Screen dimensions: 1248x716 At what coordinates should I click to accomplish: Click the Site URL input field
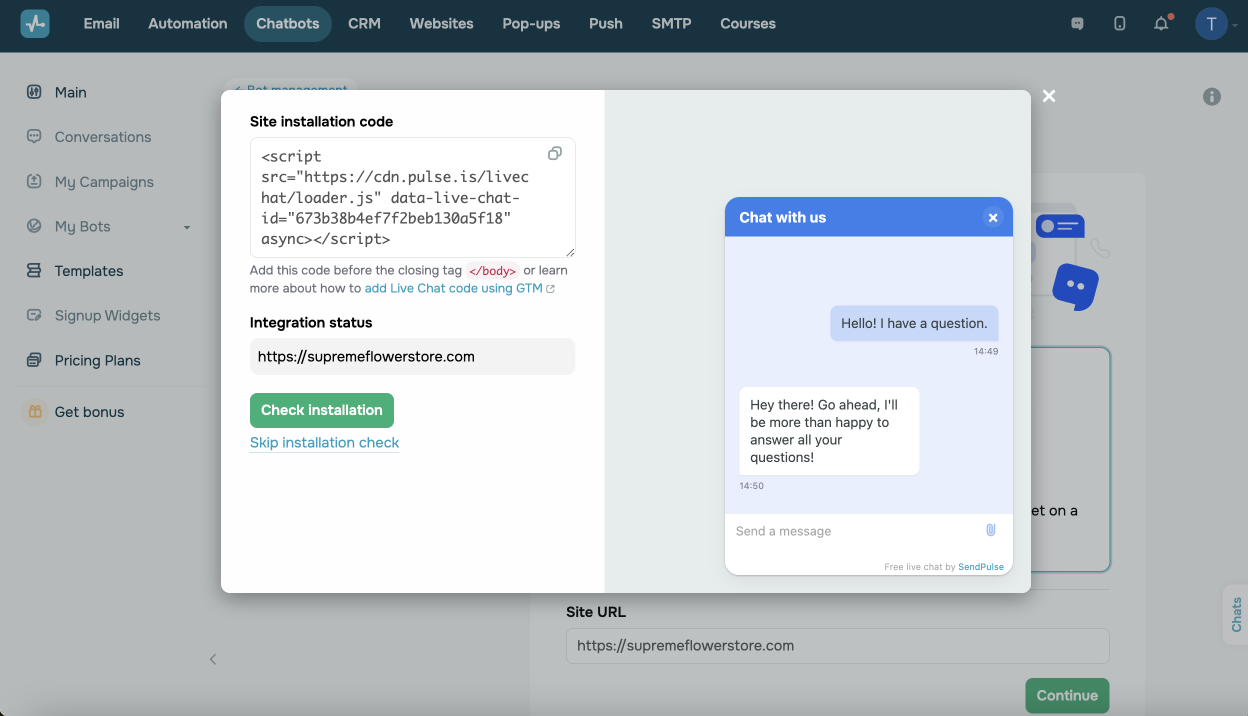tap(838, 646)
